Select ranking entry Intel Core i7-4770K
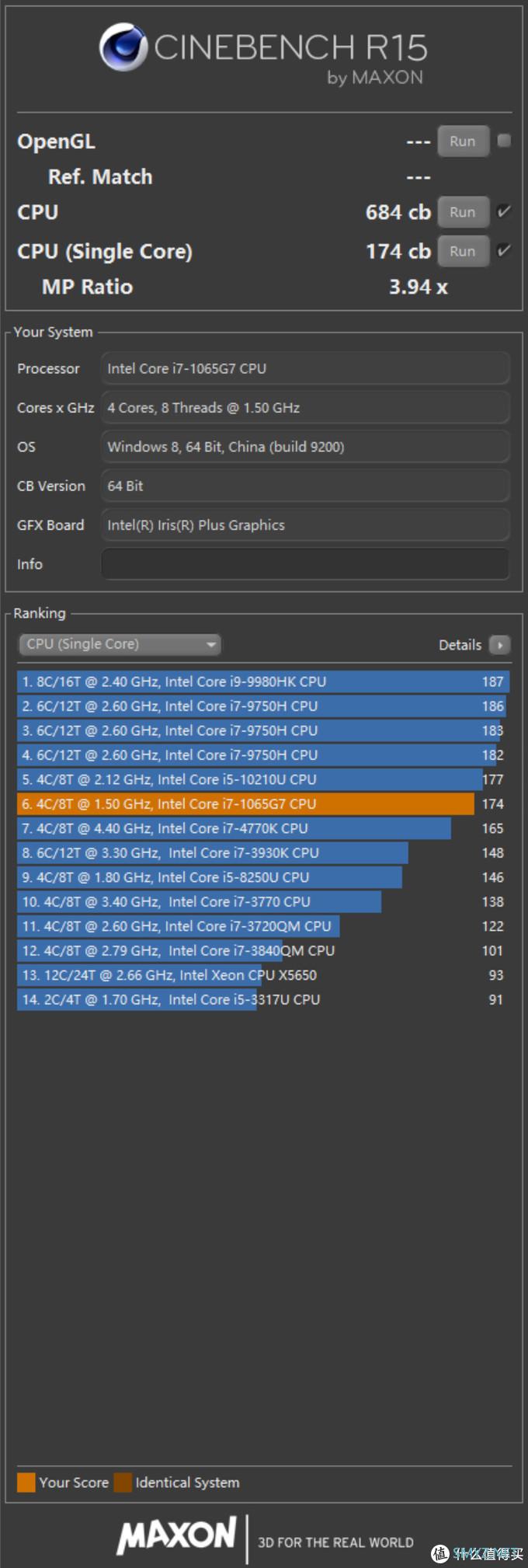Screen dimensions: 528x1568 coord(263,828)
